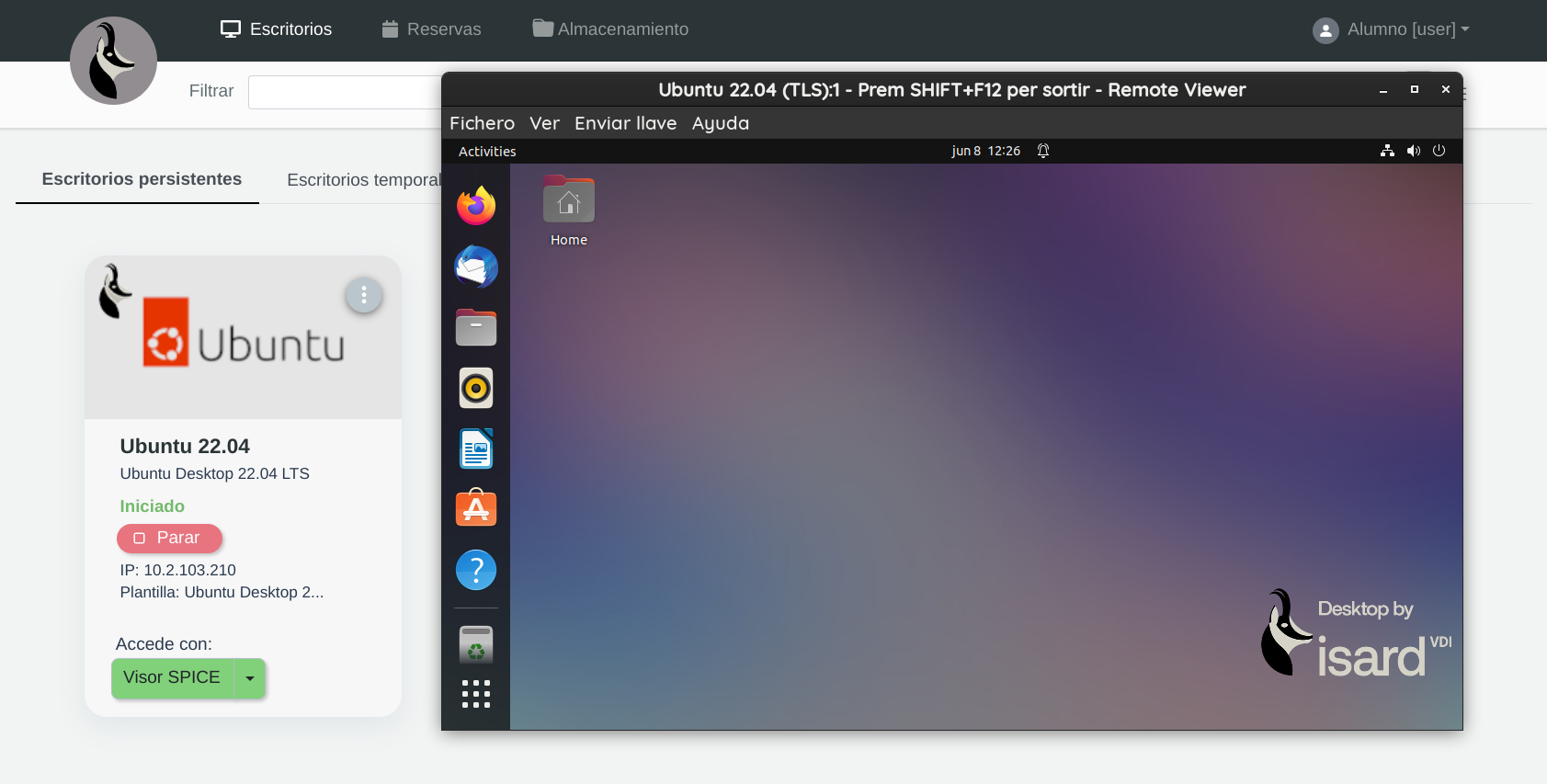
Task: Show Applications grid in the dock
Action: (x=476, y=694)
